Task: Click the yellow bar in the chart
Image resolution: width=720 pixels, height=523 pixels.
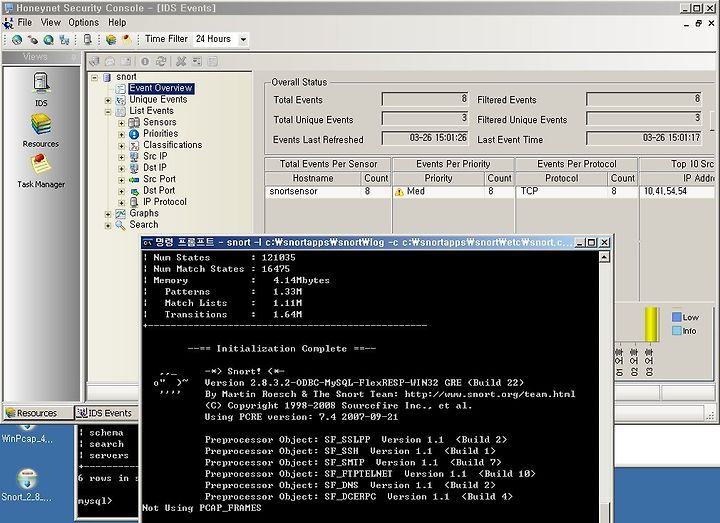Action: pyautogui.click(x=651, y=325)
